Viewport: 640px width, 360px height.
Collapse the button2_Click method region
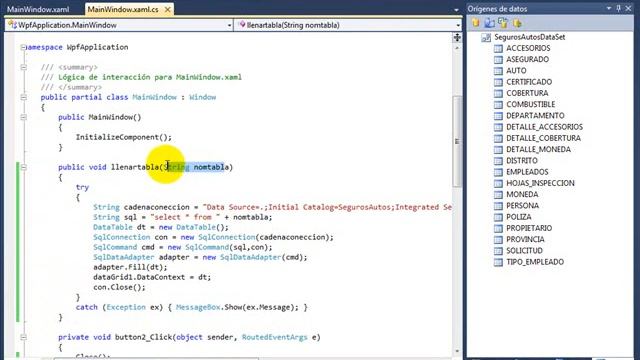[23, 338]
